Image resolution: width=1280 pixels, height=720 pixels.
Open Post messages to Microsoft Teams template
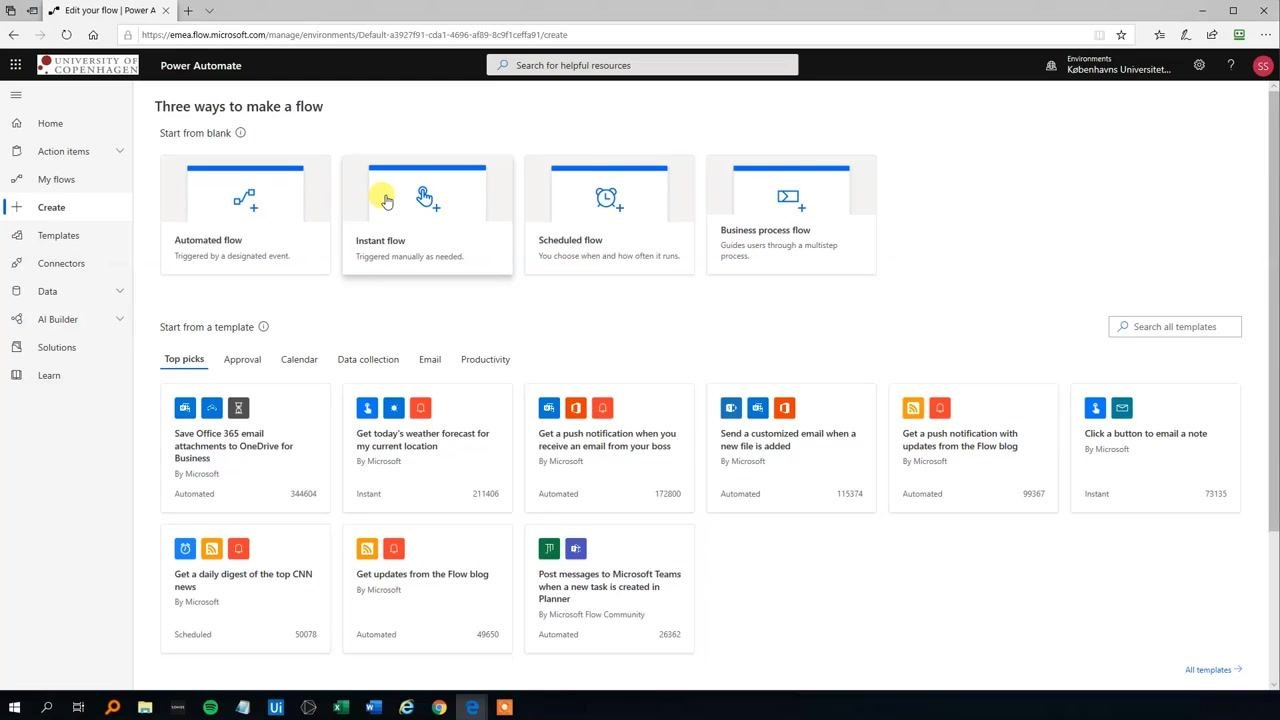609,589
